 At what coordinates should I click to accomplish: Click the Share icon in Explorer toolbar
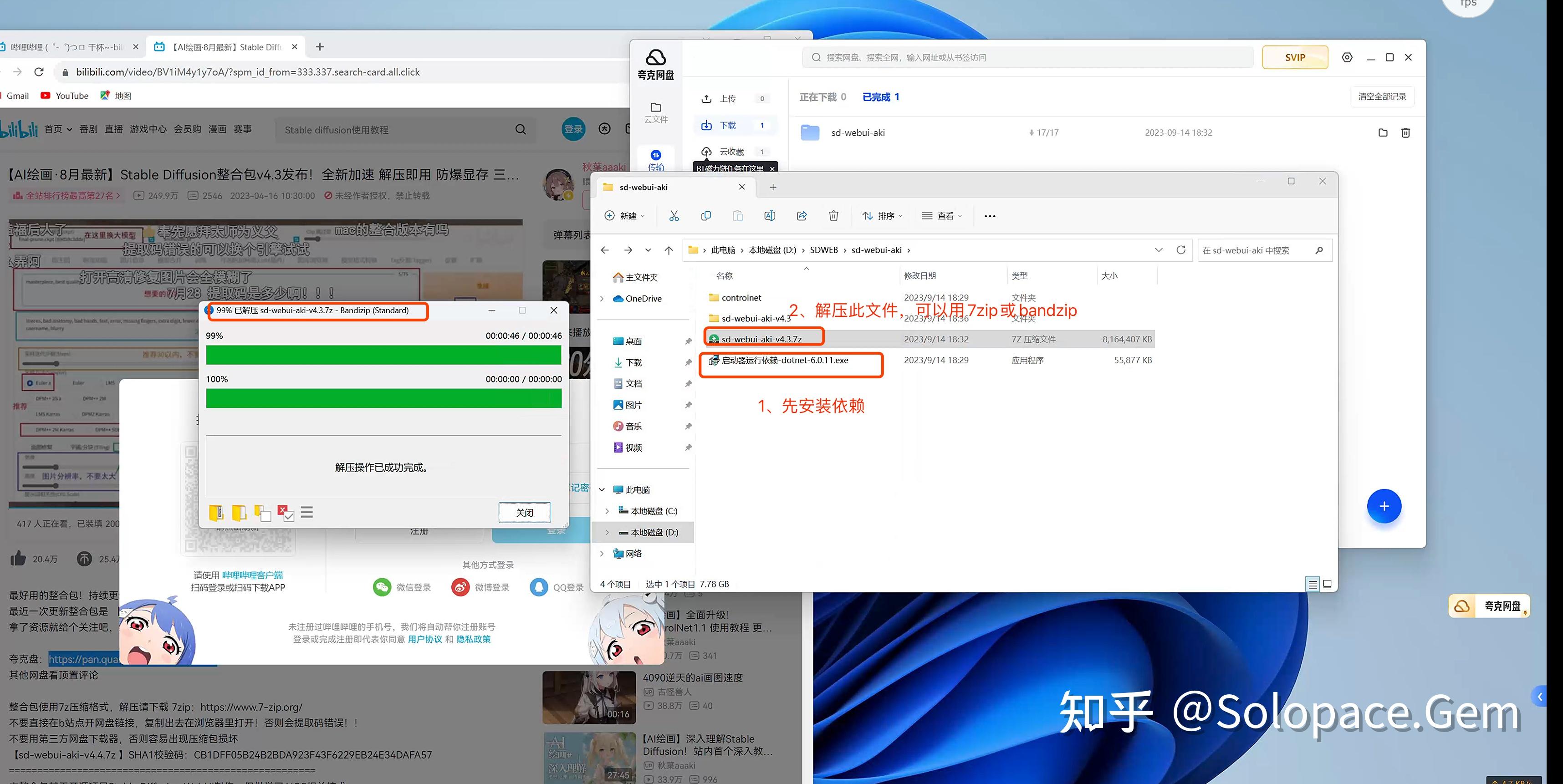tap(802, 216)
